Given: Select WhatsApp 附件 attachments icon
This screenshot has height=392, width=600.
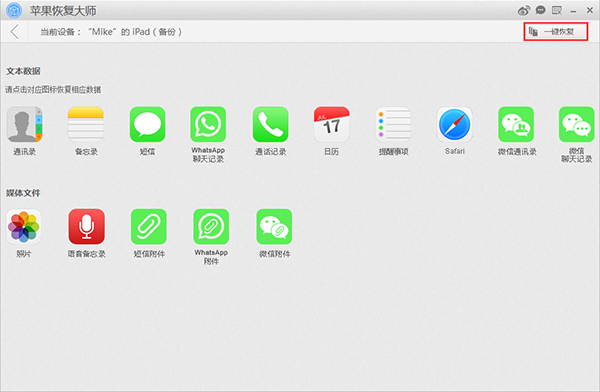Looking at the screenshot, I should coord(211,227).
